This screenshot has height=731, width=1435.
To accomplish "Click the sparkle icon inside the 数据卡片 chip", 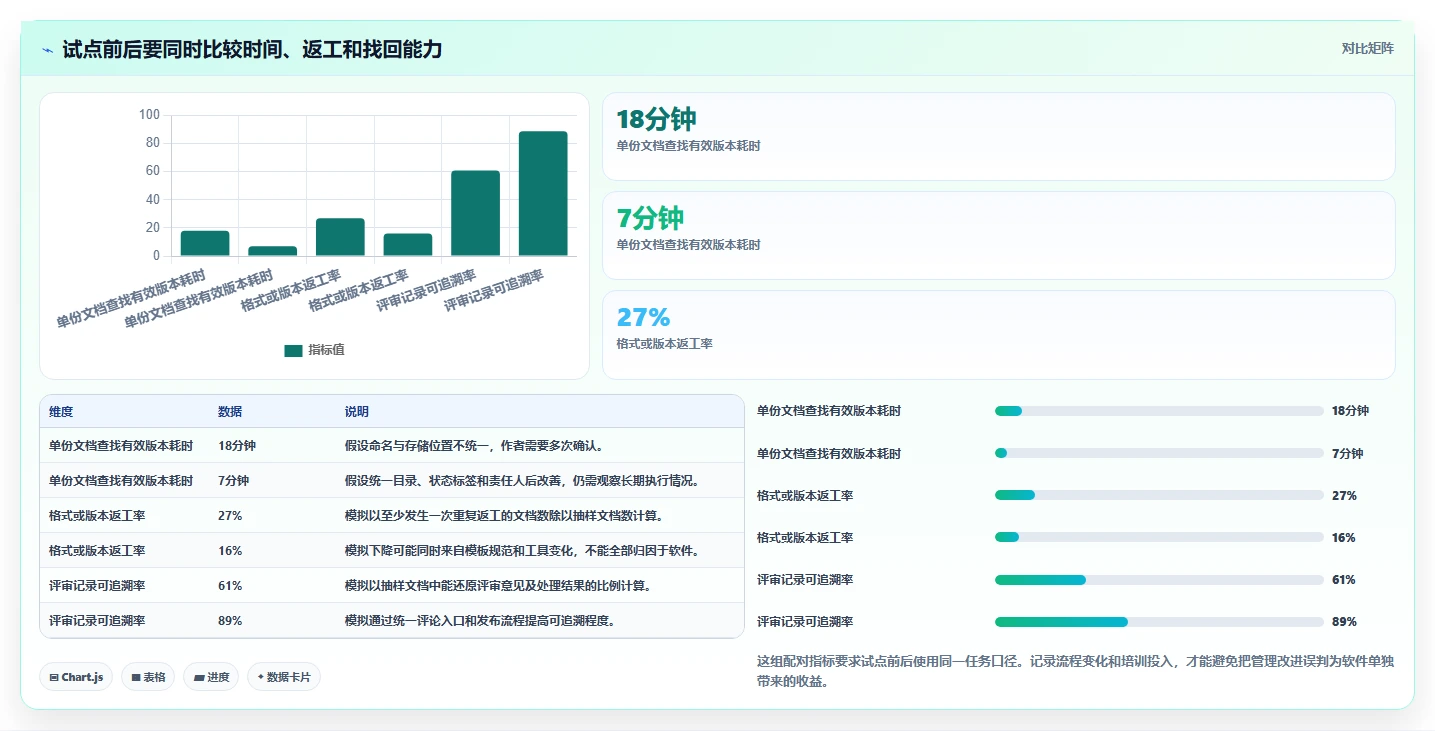I will (261, 677).
